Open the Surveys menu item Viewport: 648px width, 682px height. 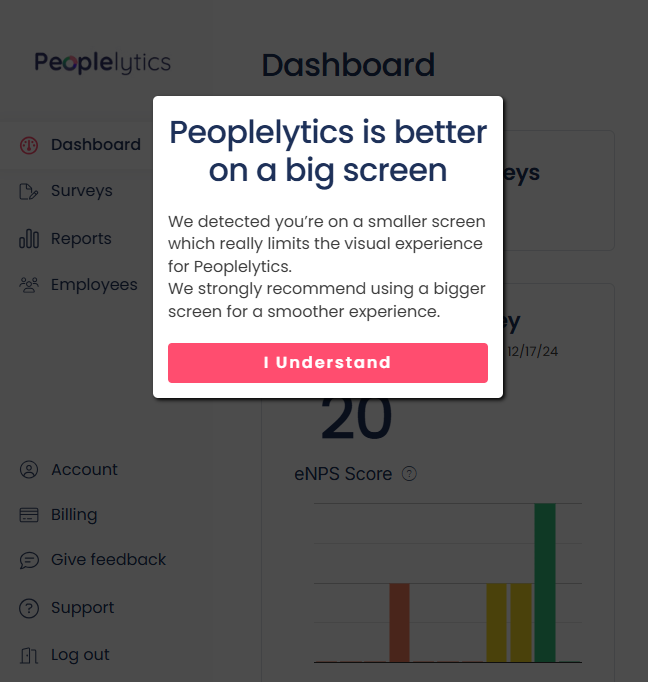pyautogui.click(x=82, y=191)
